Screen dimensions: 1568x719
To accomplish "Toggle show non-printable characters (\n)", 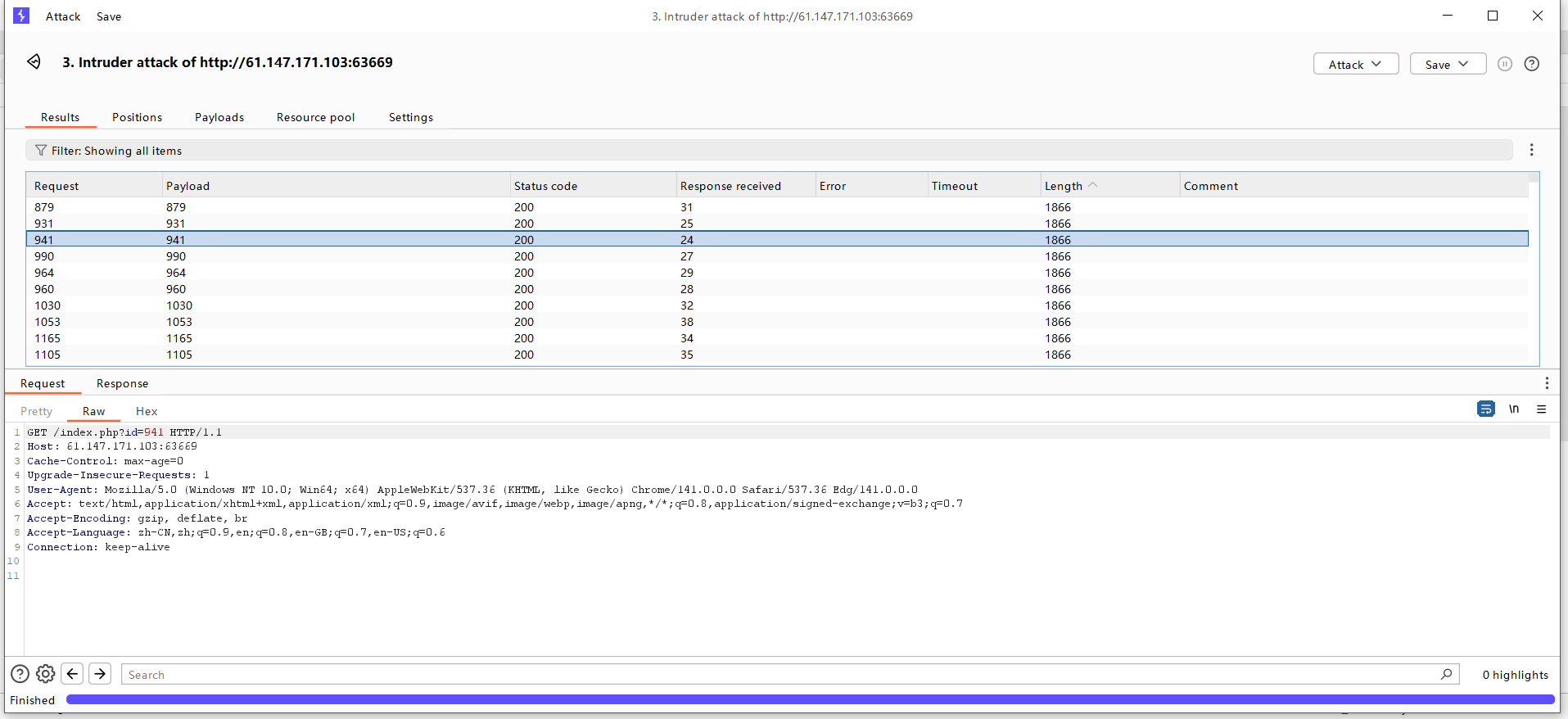I will [1514, 409].
